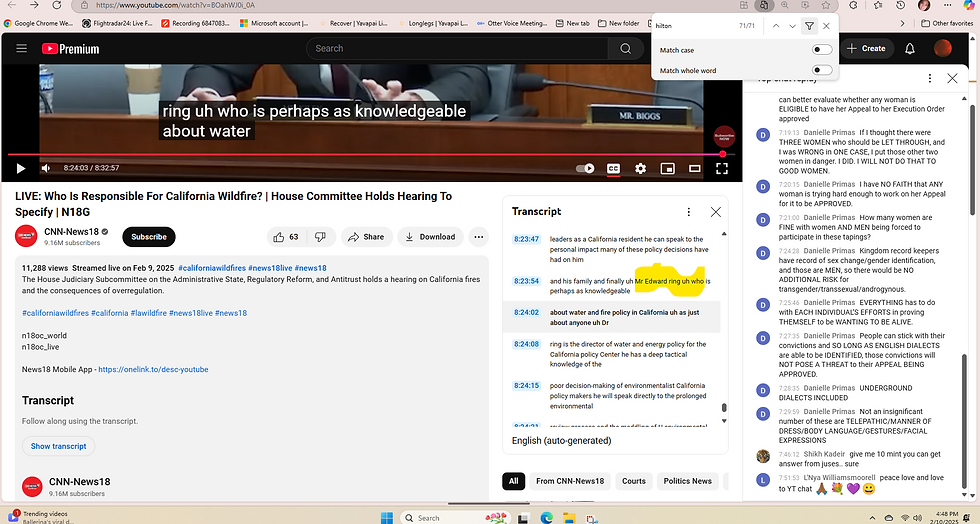This screenshot has width=980, height=524.
Task: Switch to miniplayer mode
Action: coord(668,168)
